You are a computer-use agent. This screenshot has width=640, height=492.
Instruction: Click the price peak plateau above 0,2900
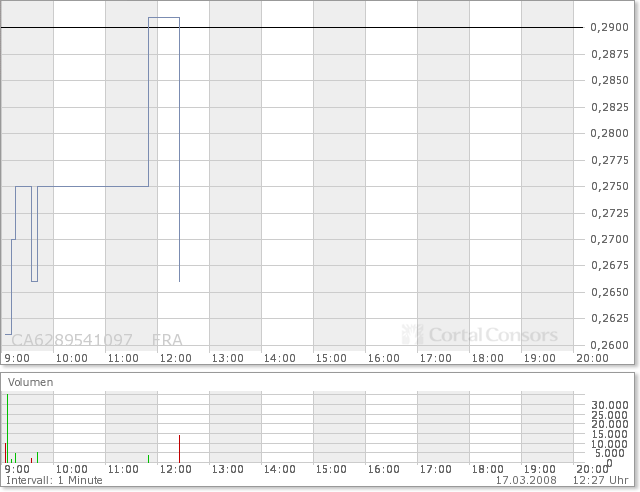(164, 18)
